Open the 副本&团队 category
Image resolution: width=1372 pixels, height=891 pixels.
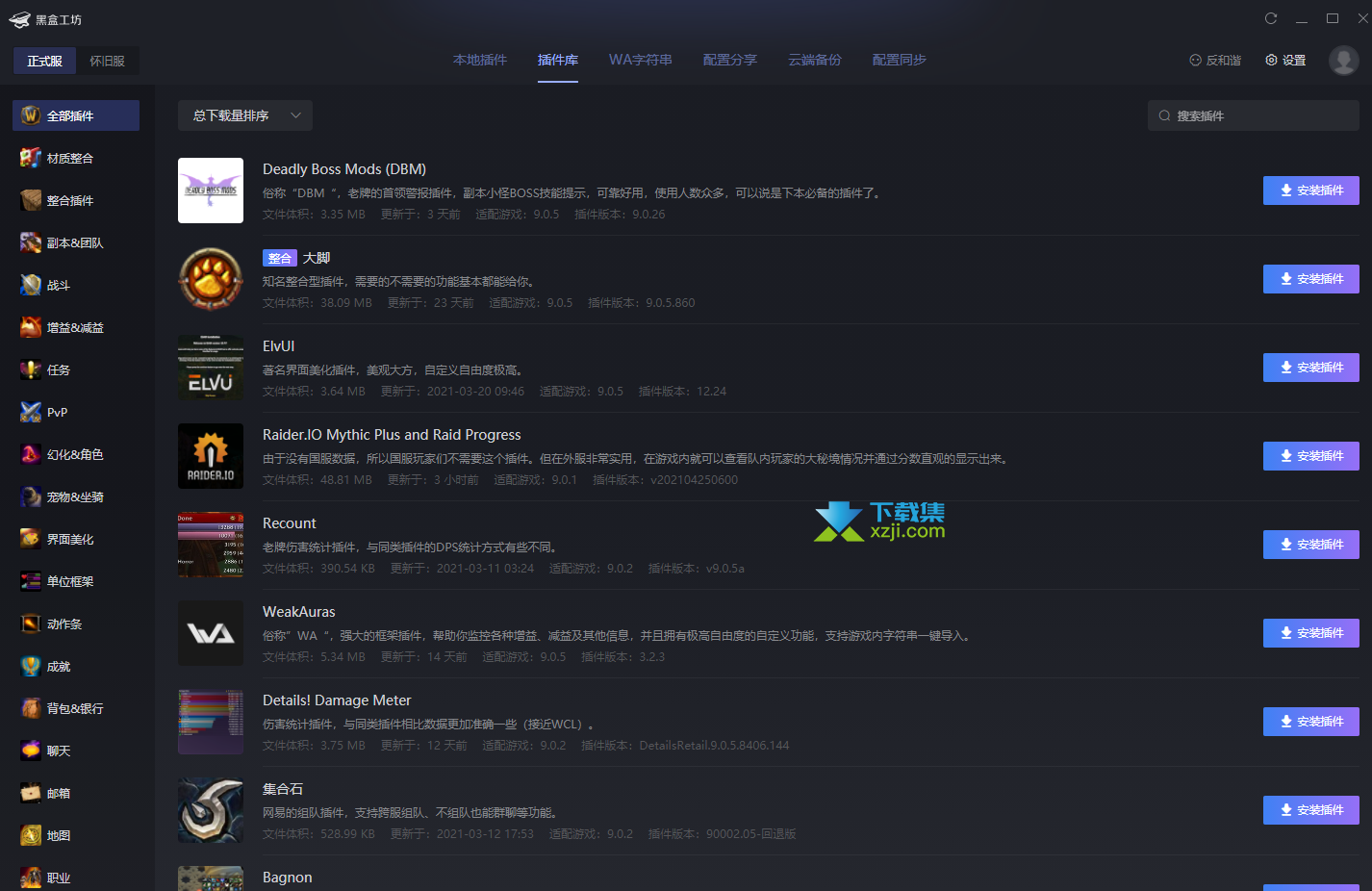(x=76, y=242)
